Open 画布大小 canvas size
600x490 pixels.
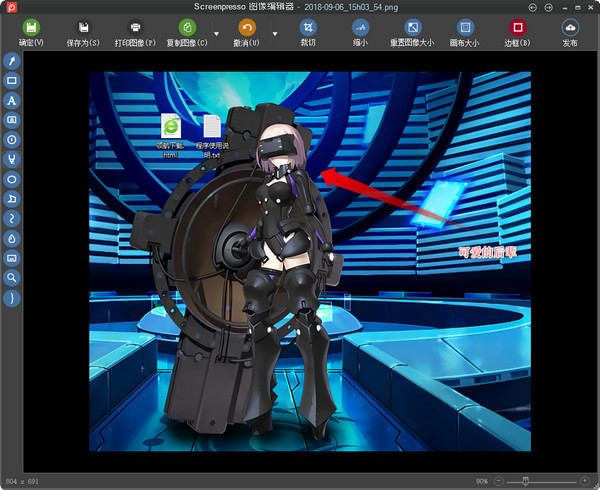[x=465, y=33]
